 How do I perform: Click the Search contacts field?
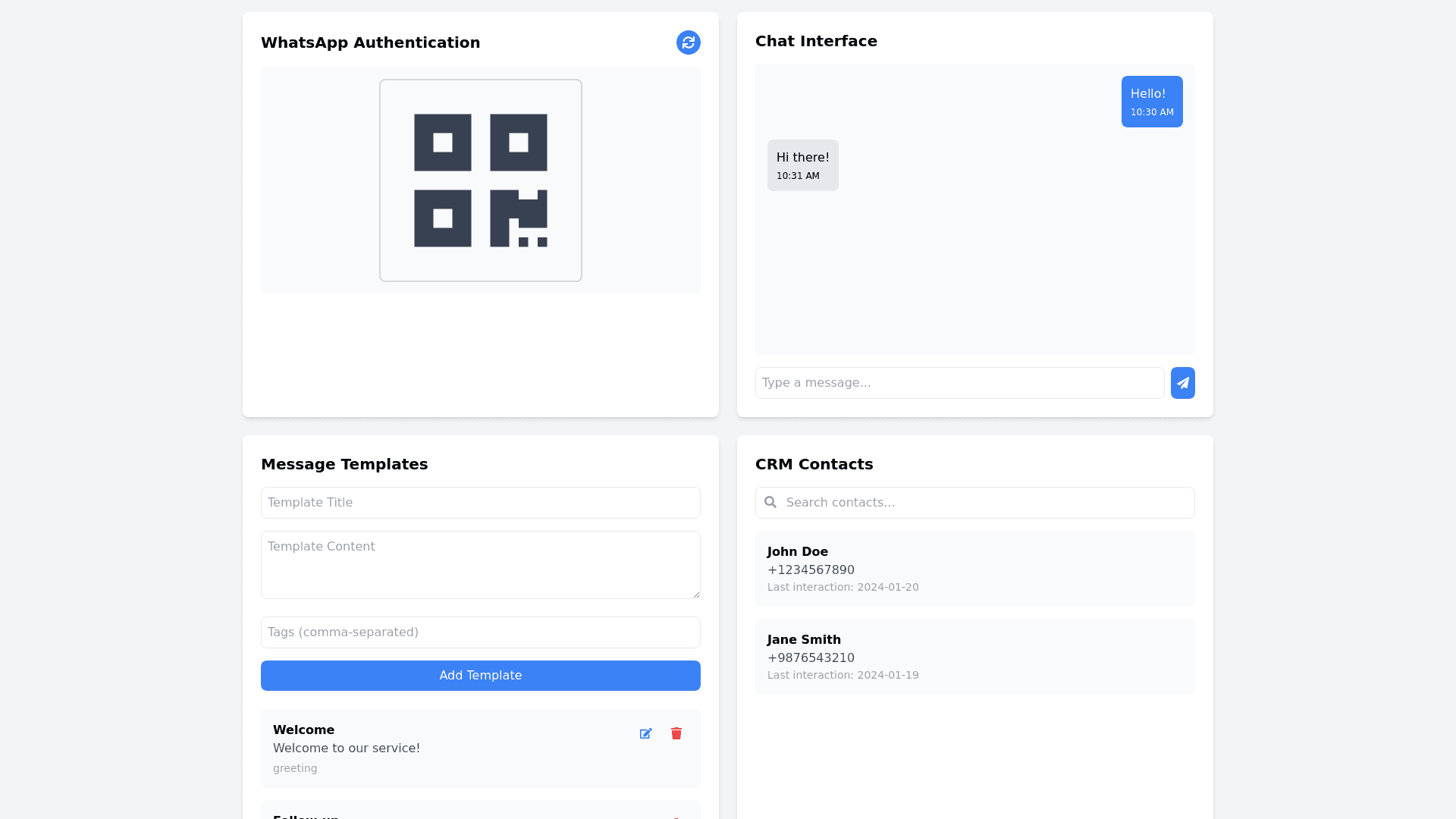pos(986,503)
